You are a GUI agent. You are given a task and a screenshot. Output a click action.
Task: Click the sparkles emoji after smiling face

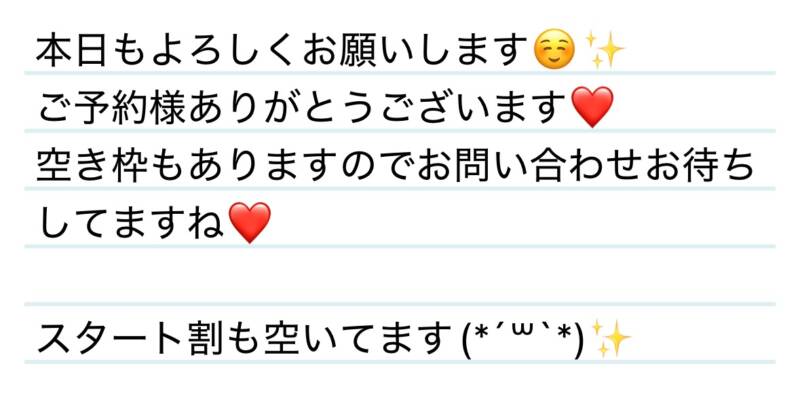(605, 50)
